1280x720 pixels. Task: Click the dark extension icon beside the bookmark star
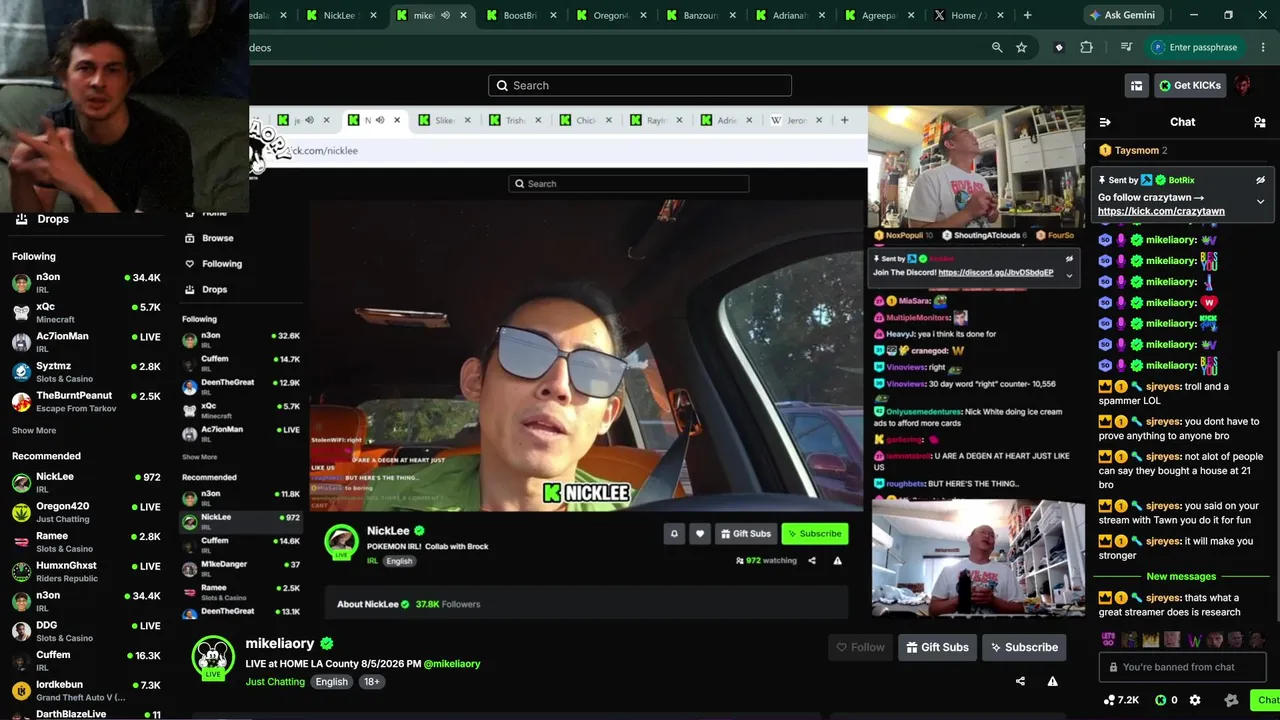1059,47
